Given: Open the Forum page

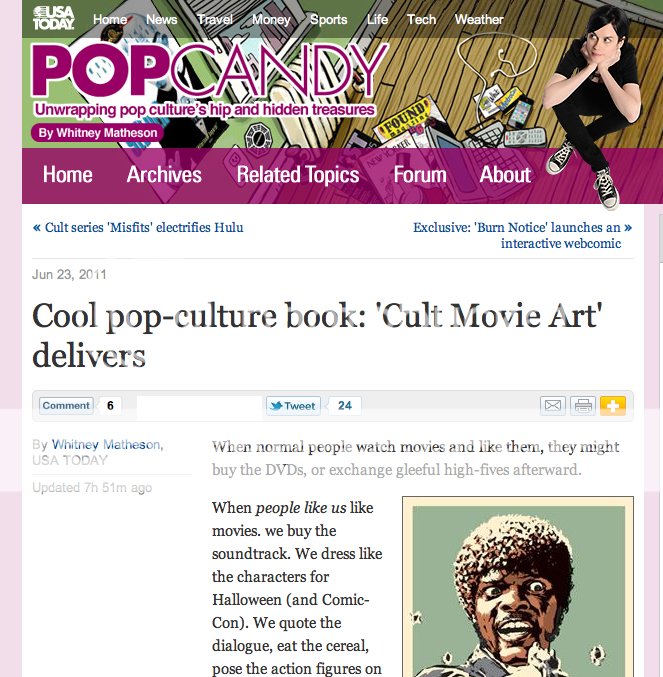Looking at the screenshot, I should (420, 175).
